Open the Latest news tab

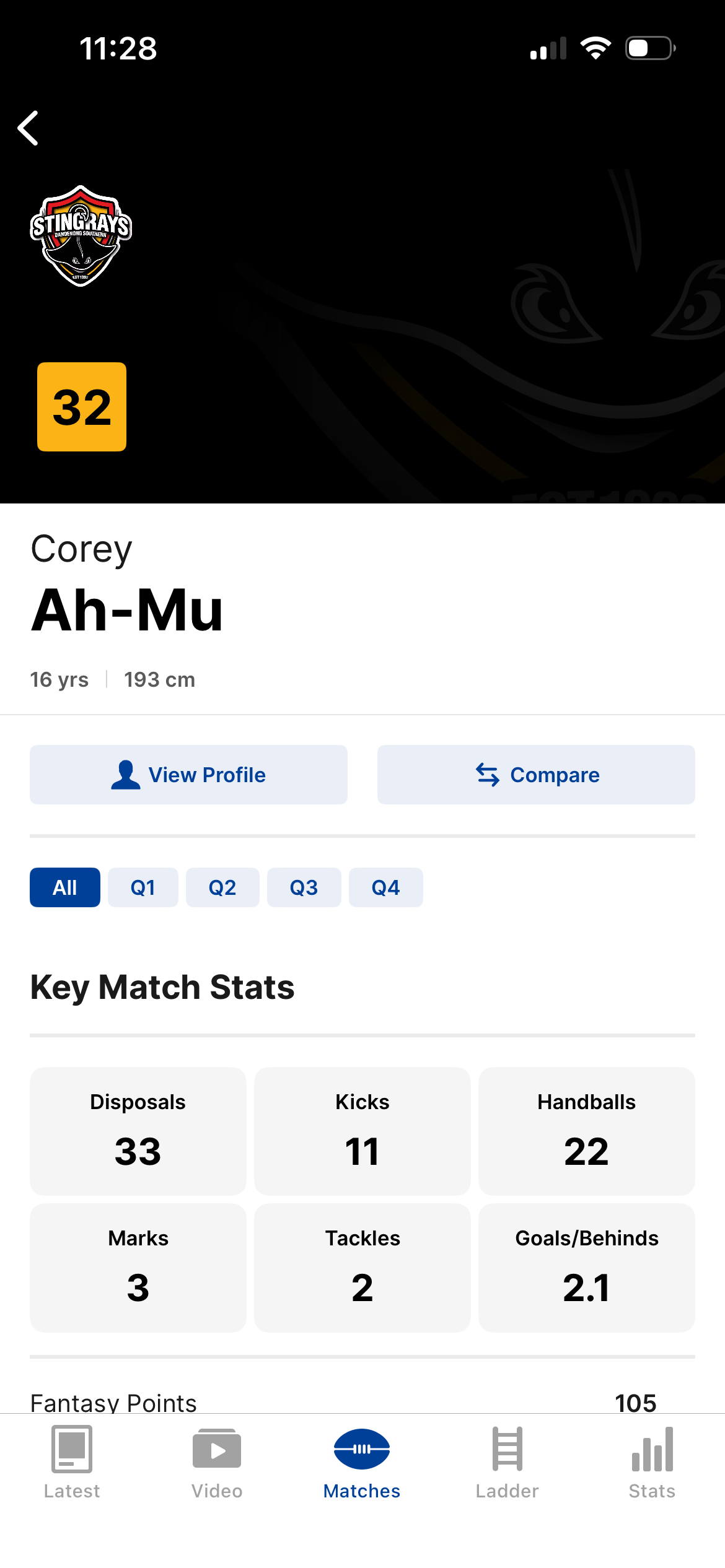pyautogui.click(x=72, y=1462)
